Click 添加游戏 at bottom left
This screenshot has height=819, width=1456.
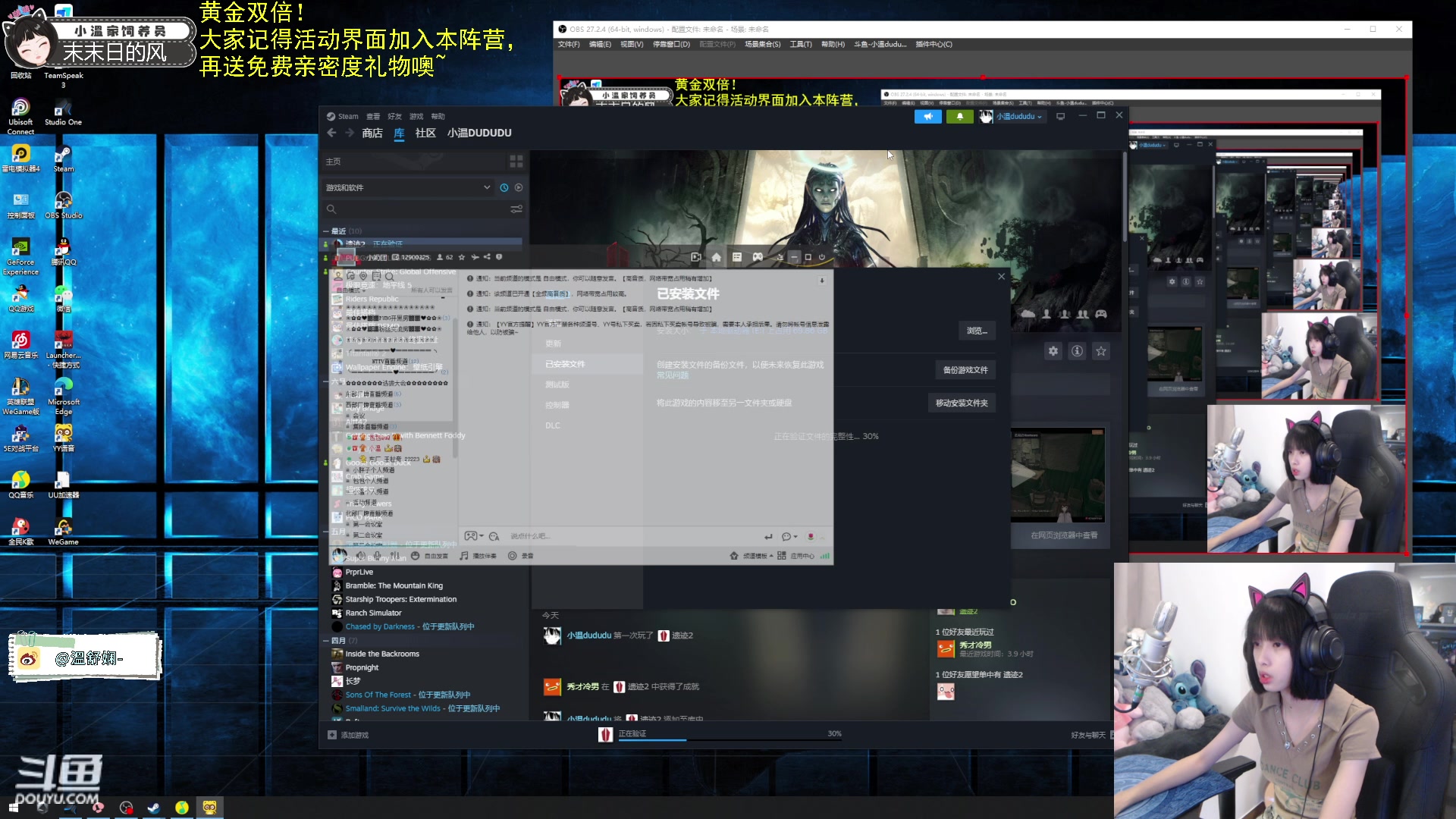tap(348, 735)
